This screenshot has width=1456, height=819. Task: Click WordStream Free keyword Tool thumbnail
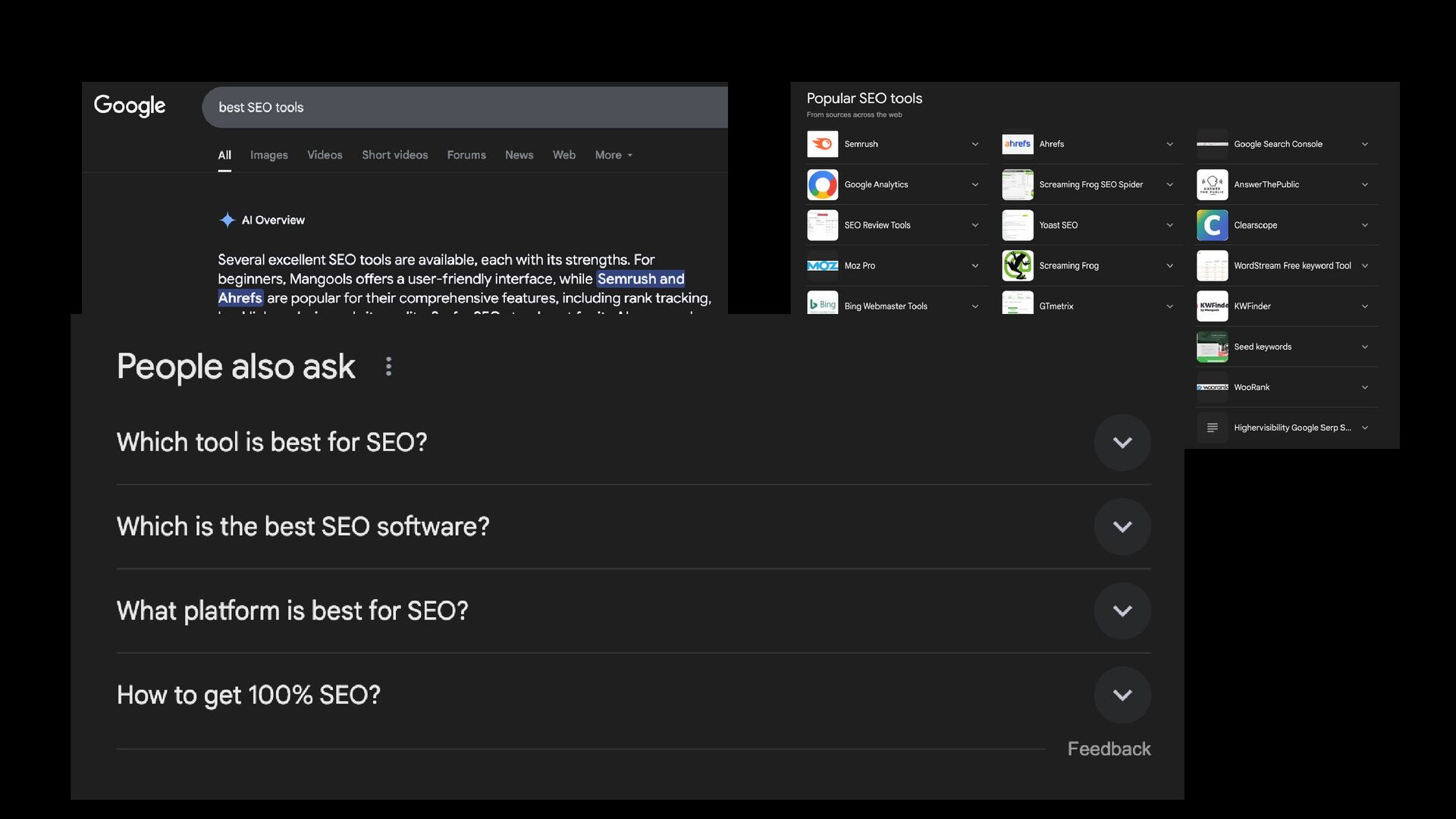(1212, 265)
